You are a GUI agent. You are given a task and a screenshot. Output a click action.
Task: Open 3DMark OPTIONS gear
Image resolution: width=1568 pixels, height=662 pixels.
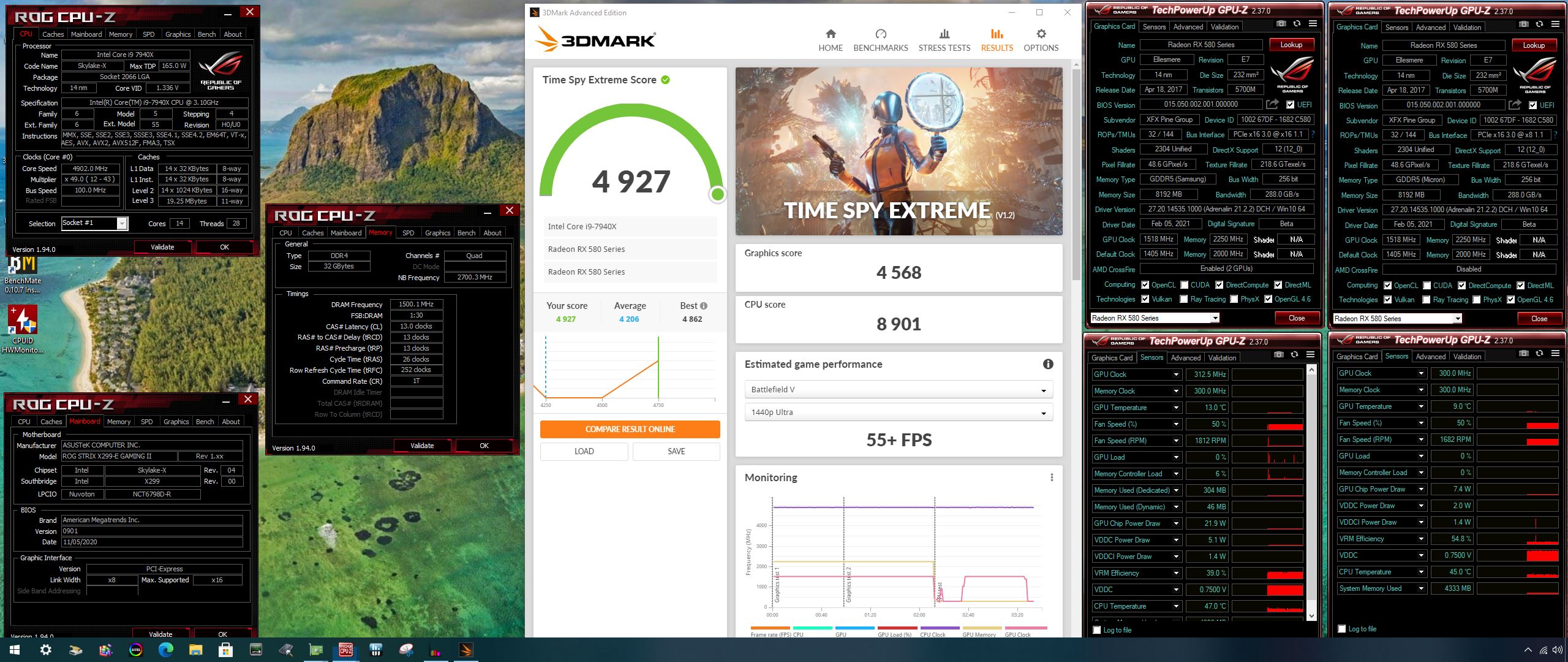click(x=1041, y=40)
